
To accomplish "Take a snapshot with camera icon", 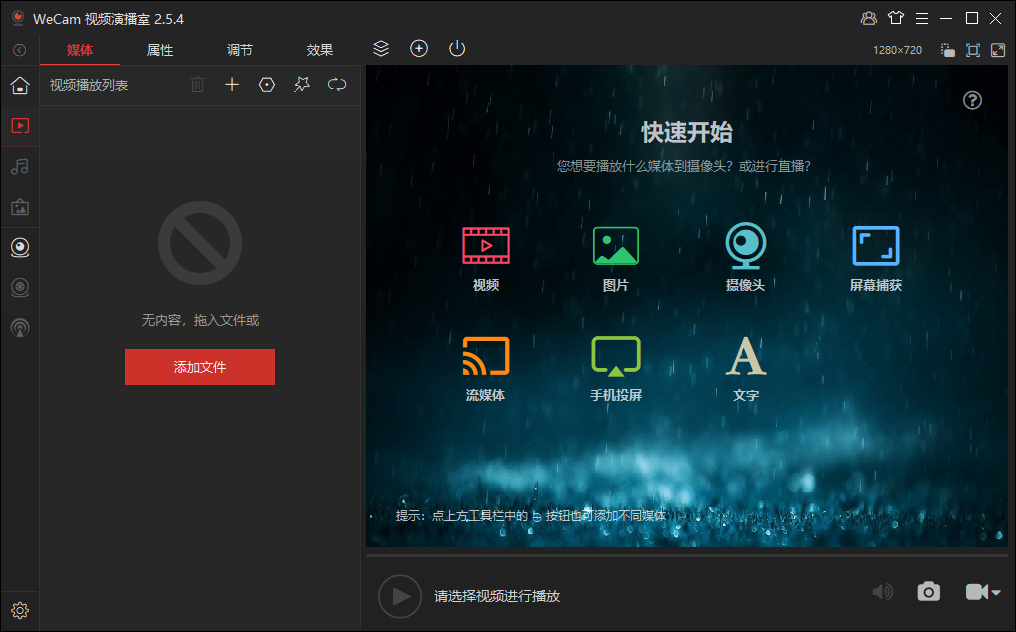I will point(929,592).
